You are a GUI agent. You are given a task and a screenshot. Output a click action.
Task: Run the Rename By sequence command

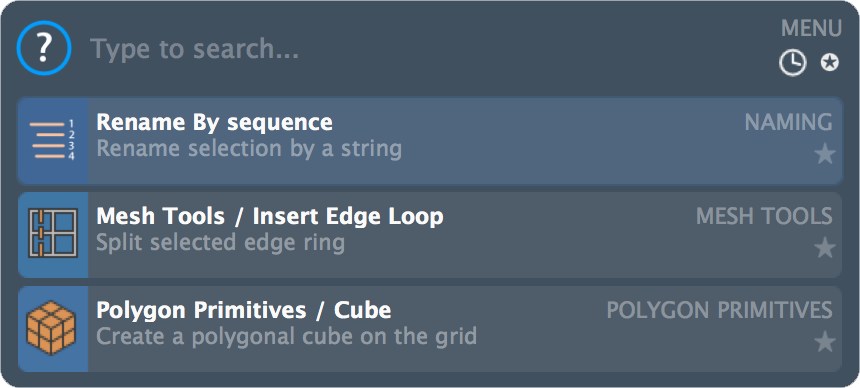[x=430, y=141]
